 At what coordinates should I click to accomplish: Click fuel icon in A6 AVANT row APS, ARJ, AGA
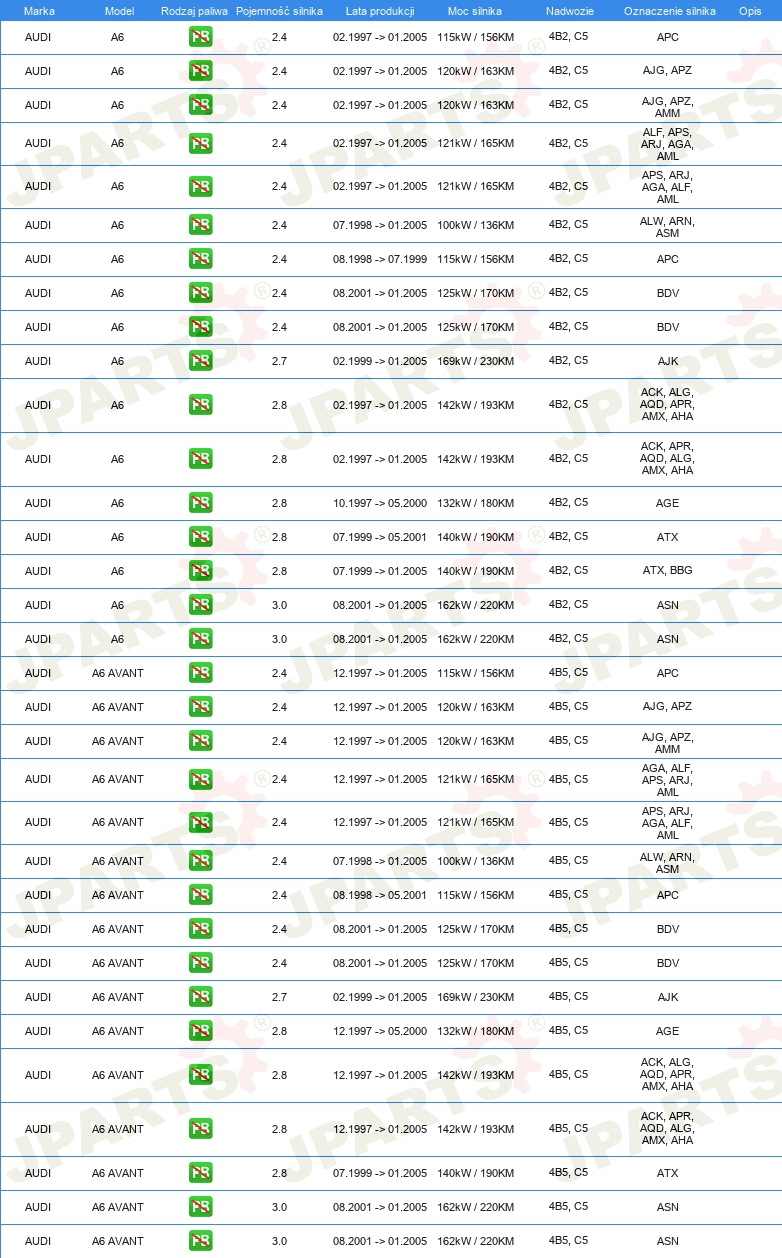coord(200,822)
